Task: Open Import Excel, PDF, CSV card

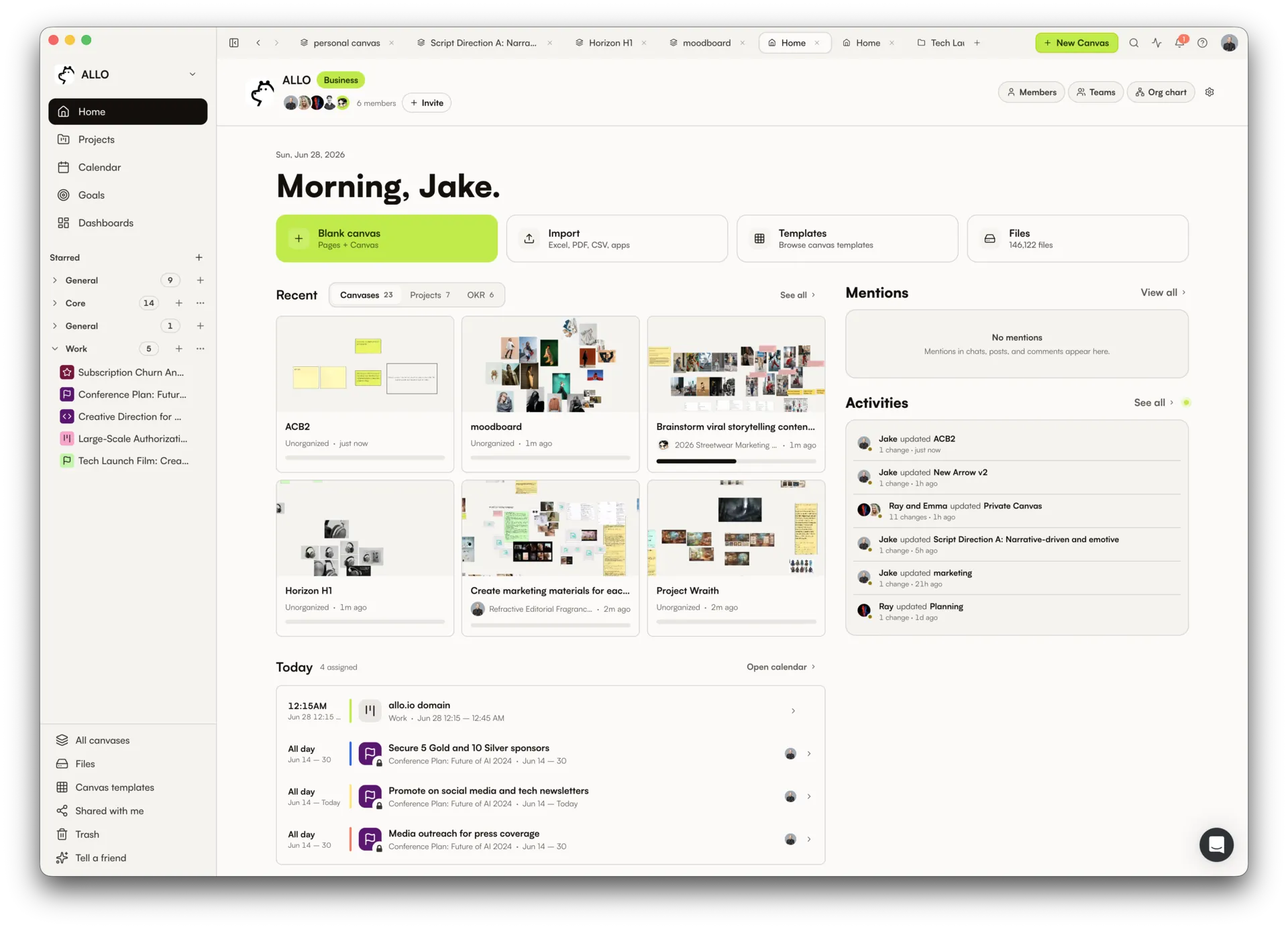Action: [617, 239]
